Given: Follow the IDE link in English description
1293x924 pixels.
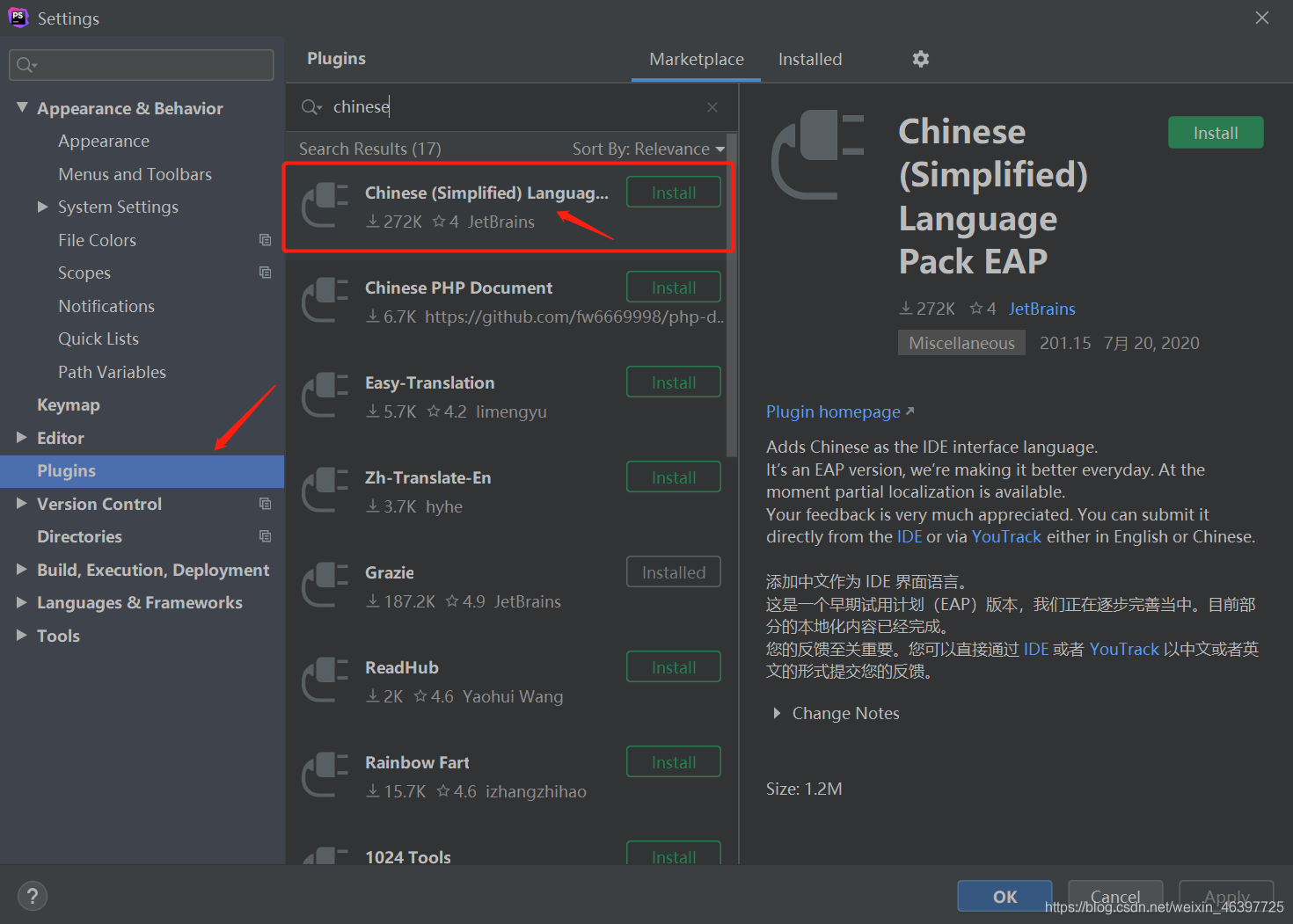Looking at the screenshot, I should click(x=909, y=537).
